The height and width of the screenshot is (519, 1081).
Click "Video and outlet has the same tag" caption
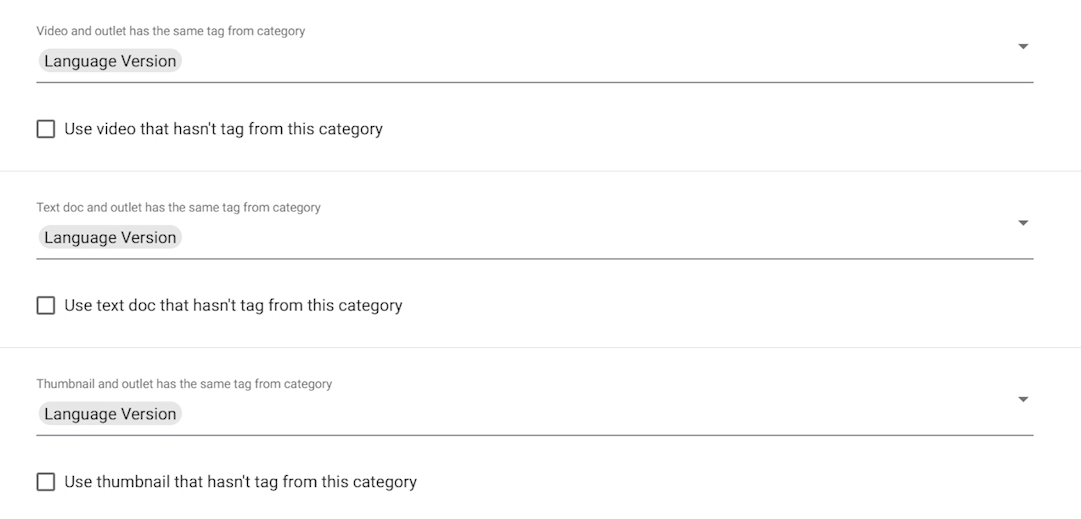point(170,31)
